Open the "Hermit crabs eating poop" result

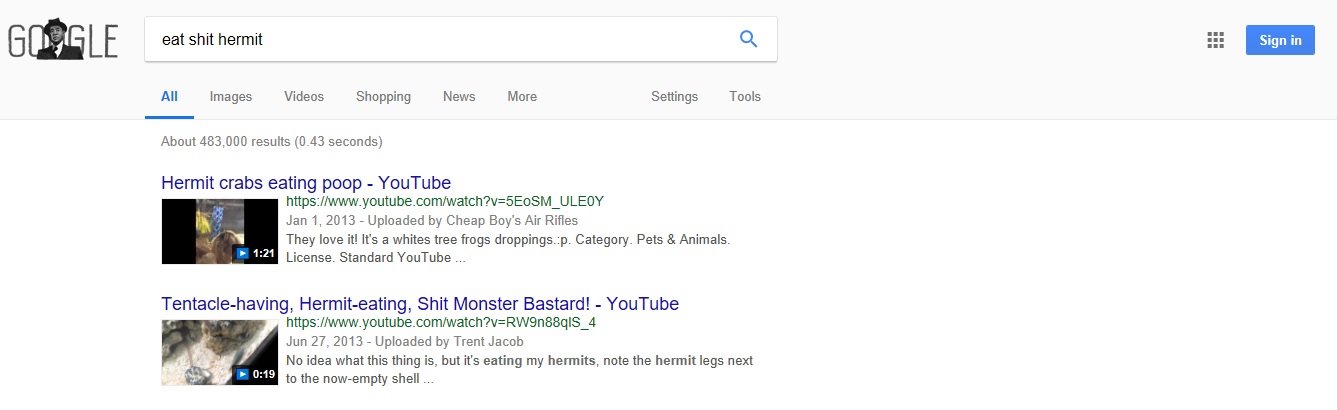(x=306, y=183)
